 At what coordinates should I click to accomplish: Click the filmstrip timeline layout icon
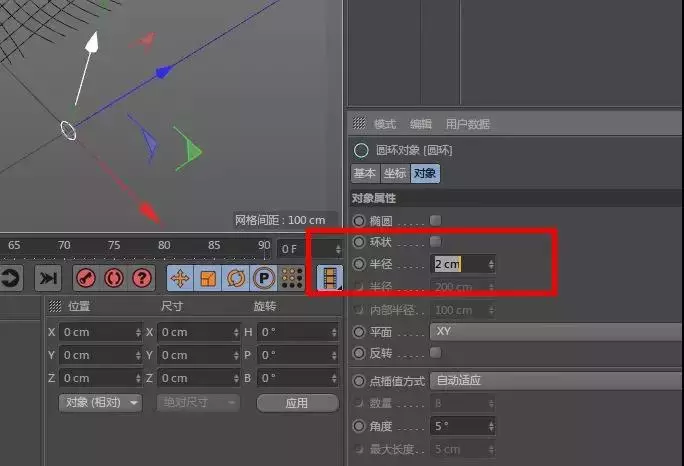(x=329, y=278)
